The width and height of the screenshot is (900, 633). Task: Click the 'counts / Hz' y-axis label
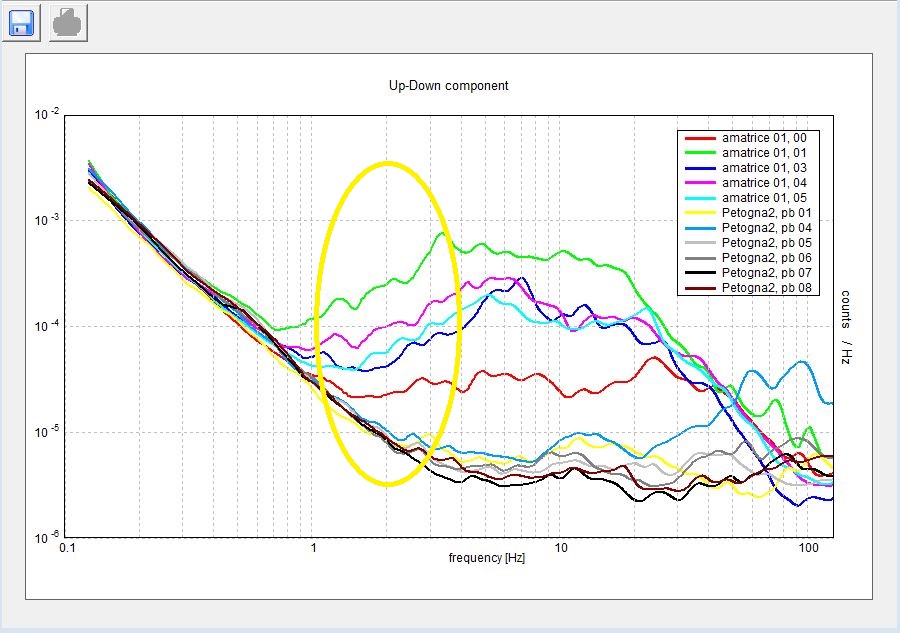pyautogui.click(x=845, y=327)
